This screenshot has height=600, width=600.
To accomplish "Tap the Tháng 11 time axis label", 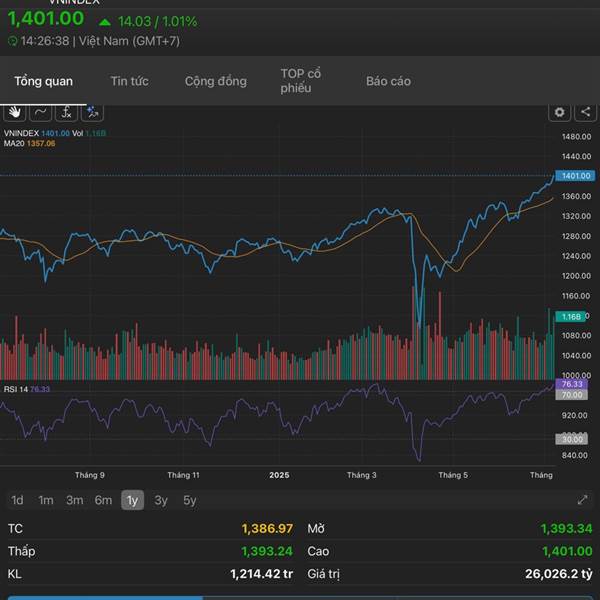I will point(183,475).
